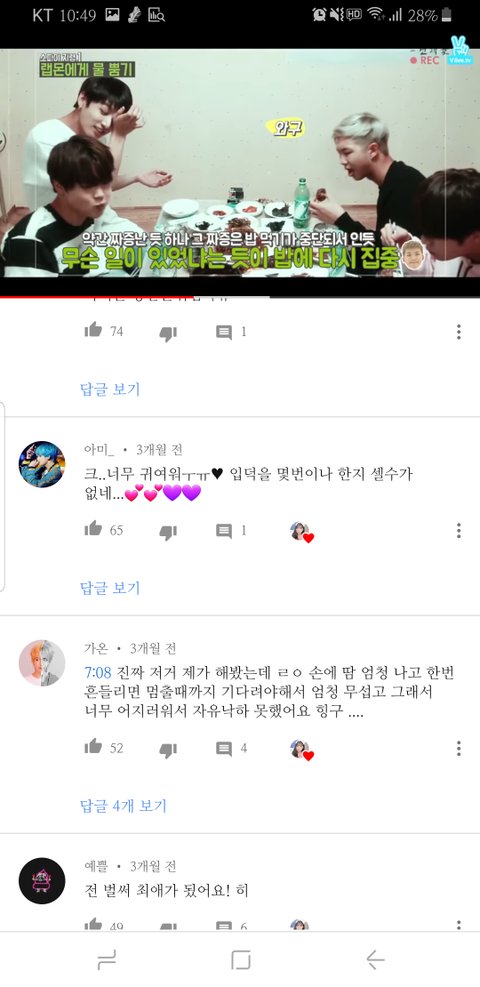Open the reply icon showing 4 on 가온's comment
The width and height of the screenshot is (480, 987).
(224, 748)
